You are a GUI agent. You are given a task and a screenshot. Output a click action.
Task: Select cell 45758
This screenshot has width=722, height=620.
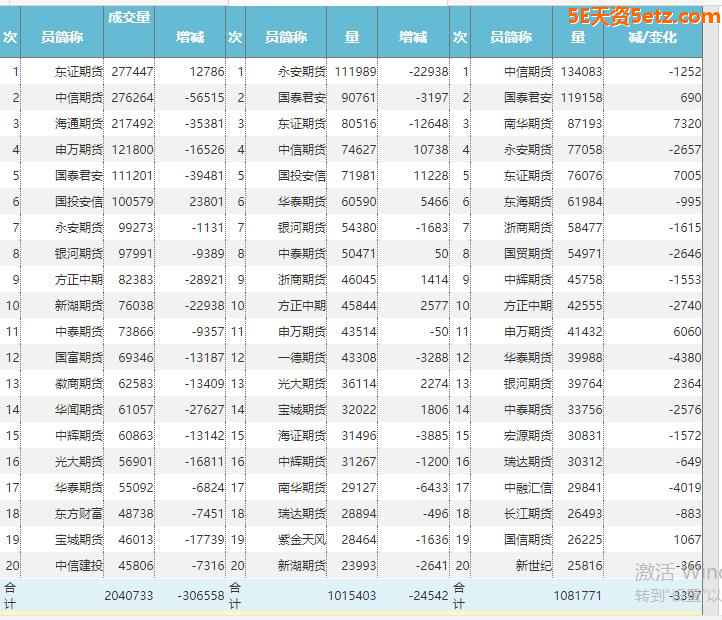coord(584,280)
